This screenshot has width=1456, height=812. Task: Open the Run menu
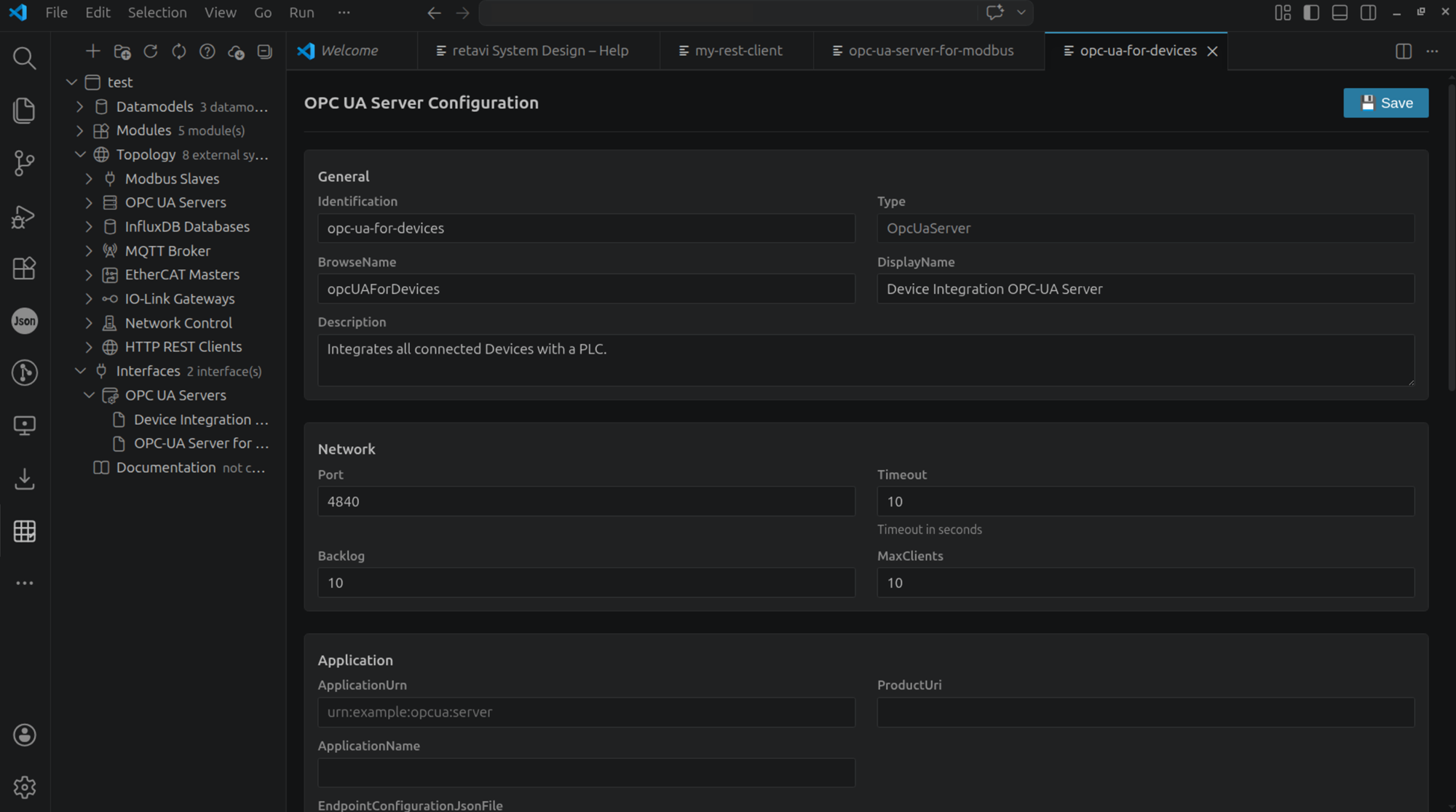301,12
